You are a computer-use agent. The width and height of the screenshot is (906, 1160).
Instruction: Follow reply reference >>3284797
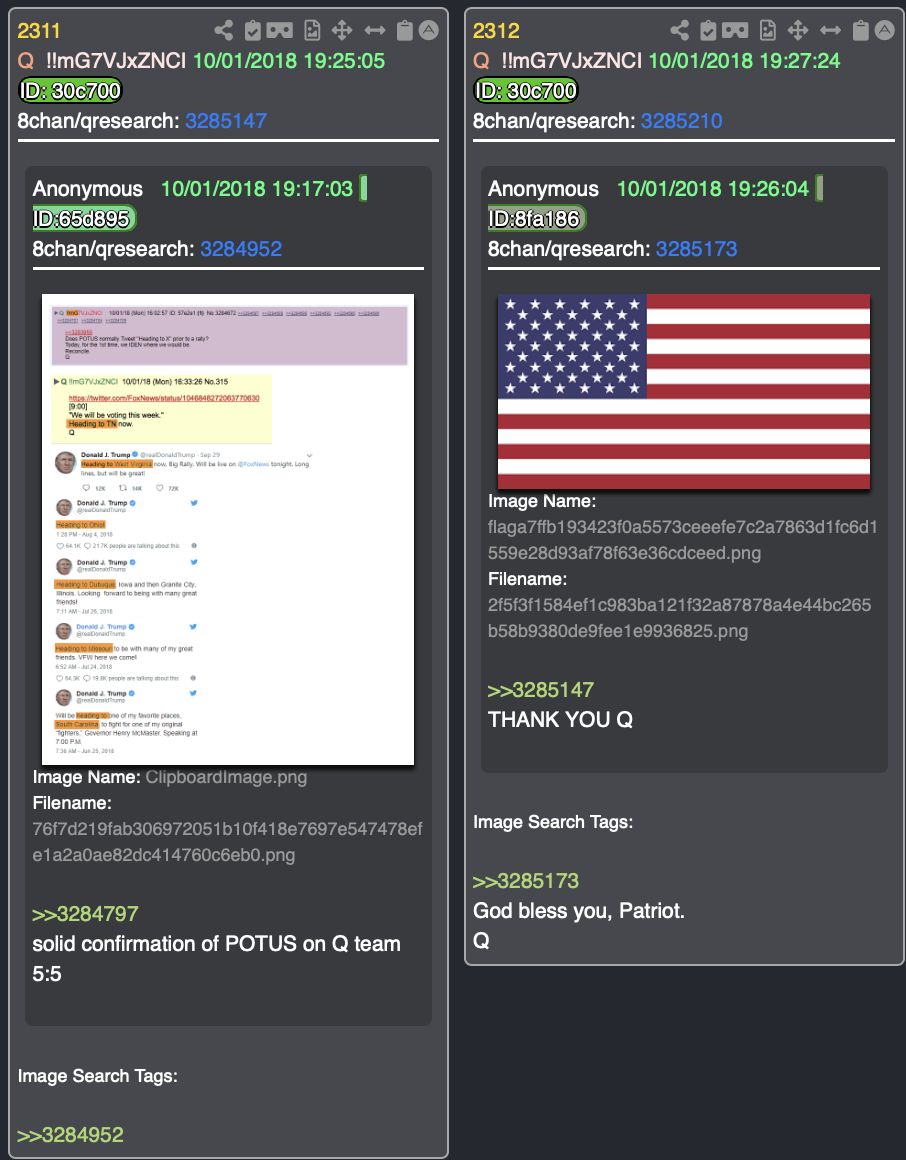(85, 914)
